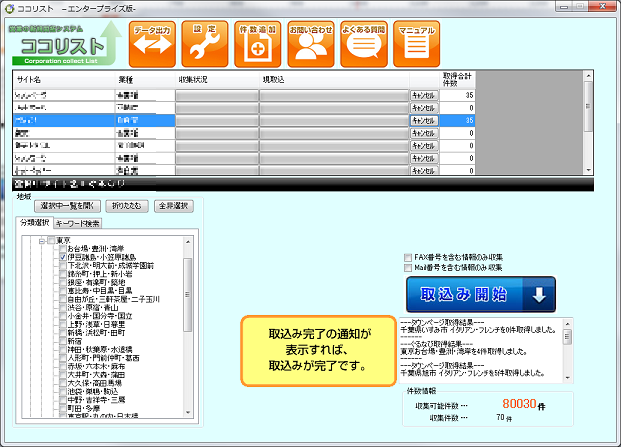
Task: Start import with 取込み開始 button
Action: coord(481,295)
